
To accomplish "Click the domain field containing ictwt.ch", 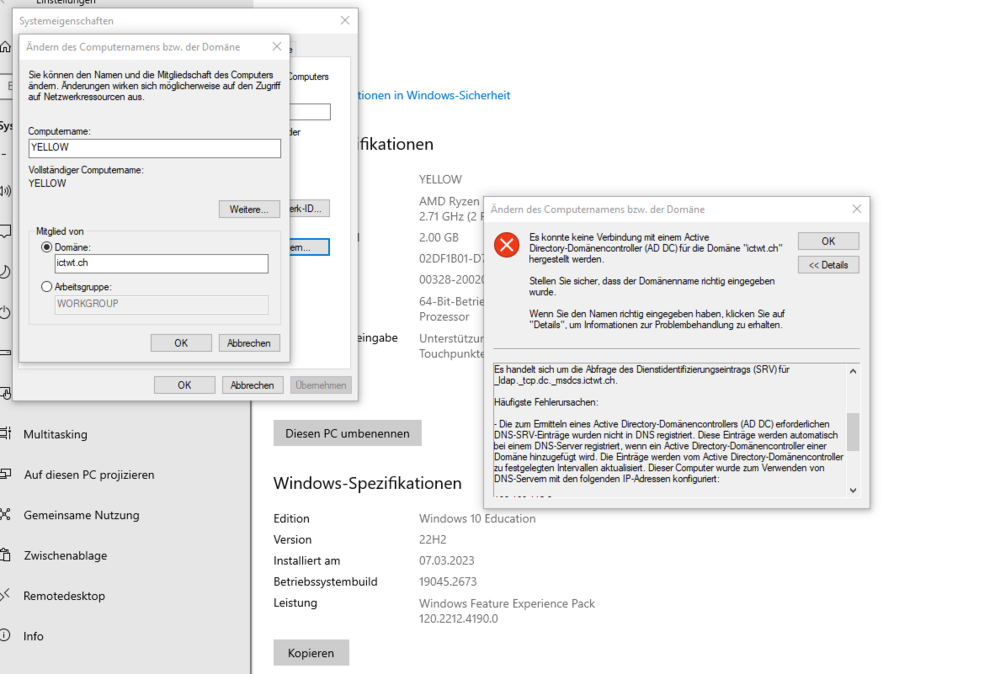I will 161,263.
